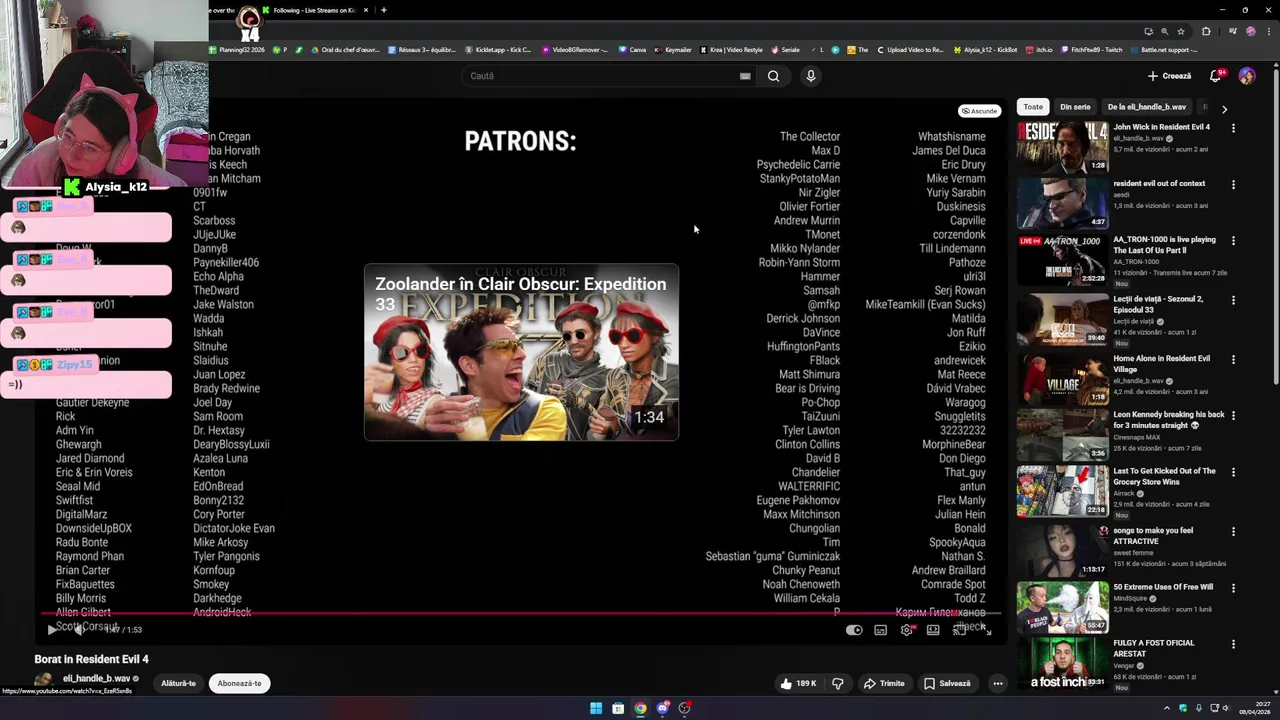
Task: Open options for Home Alone in Resident Evil Village
Action: (x=1233, y=360)
